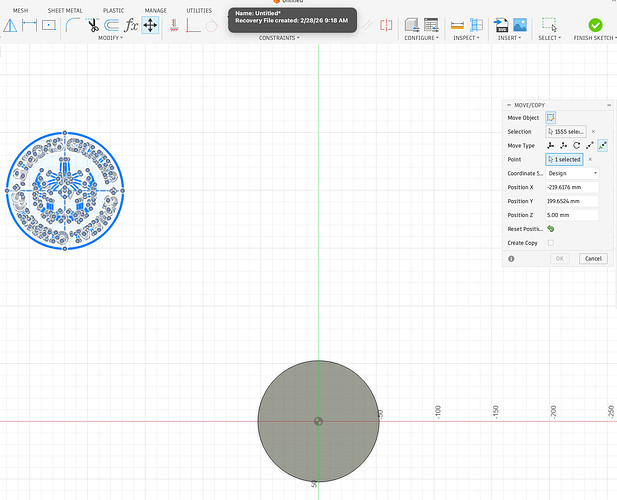The height and width of the screenshot is (500, 617).
Task: Clear the Point selection with X
Action: tap(590, 159)
